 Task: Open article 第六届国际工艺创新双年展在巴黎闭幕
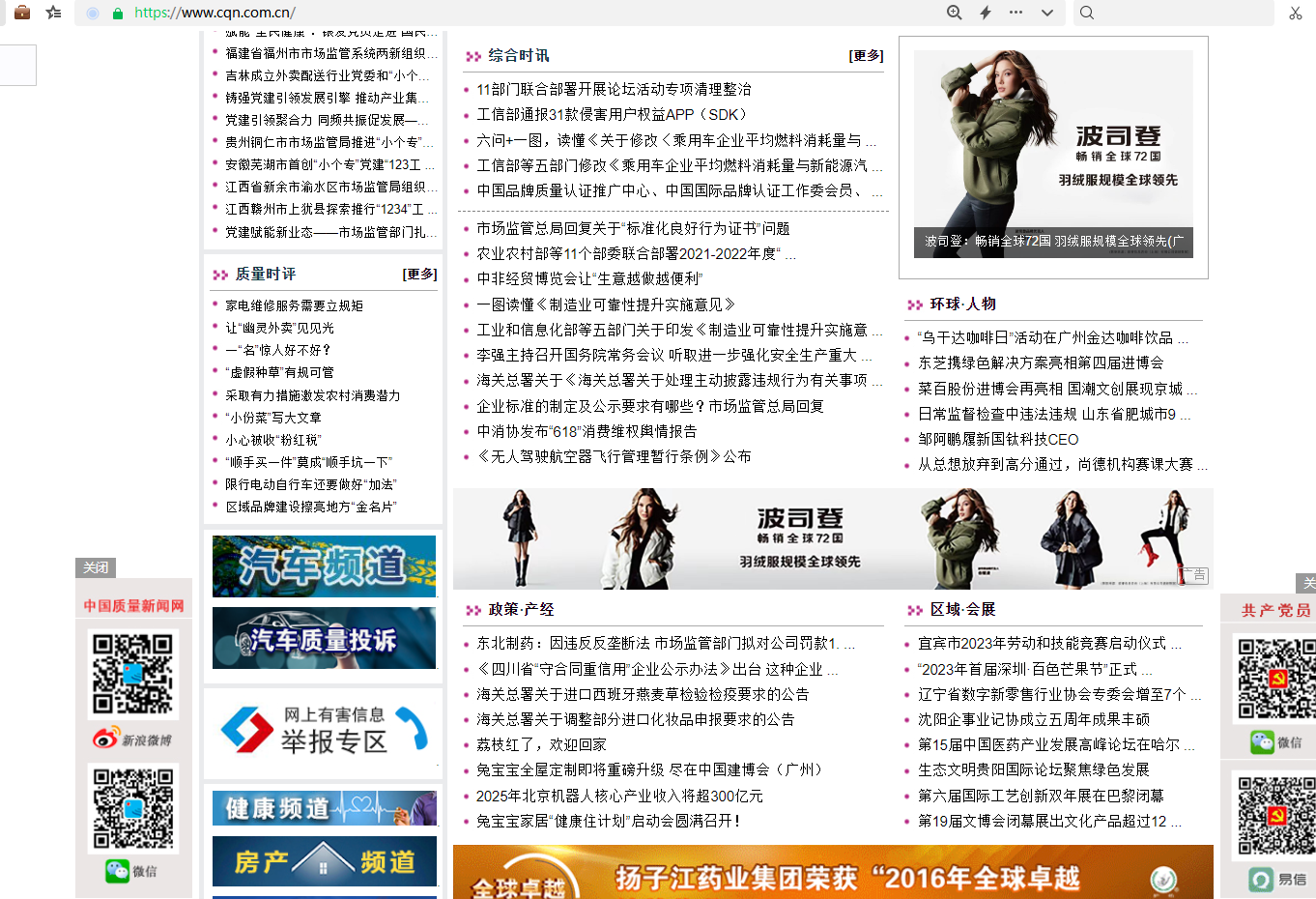pos(1041,796)
